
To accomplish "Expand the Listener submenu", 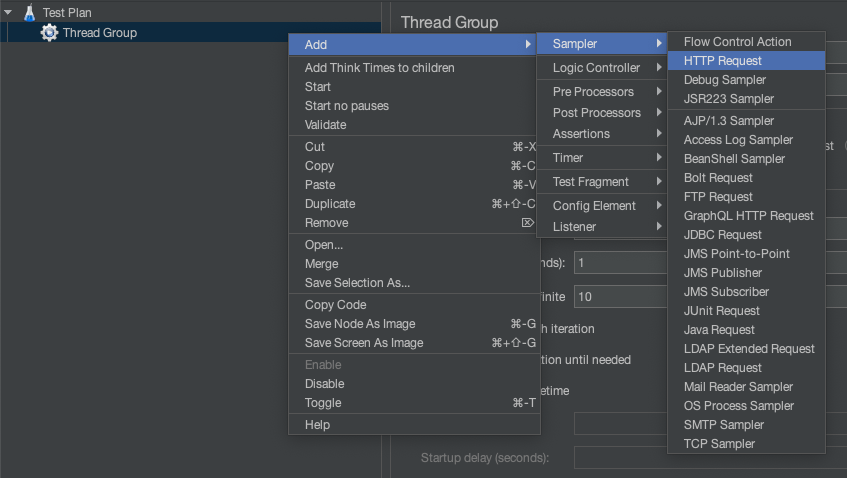I will (602, 227).
